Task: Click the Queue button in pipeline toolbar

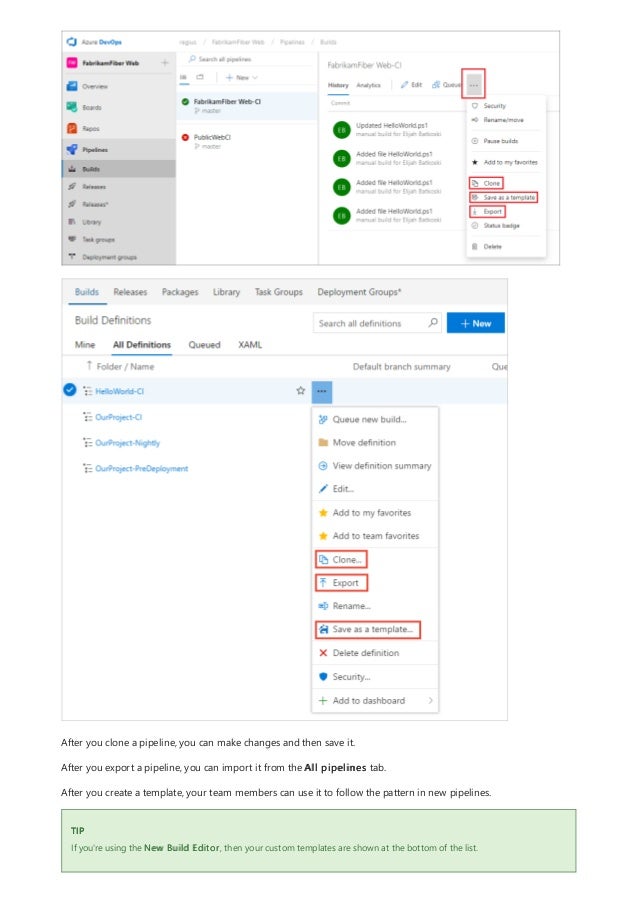Action: pos(446,85)
